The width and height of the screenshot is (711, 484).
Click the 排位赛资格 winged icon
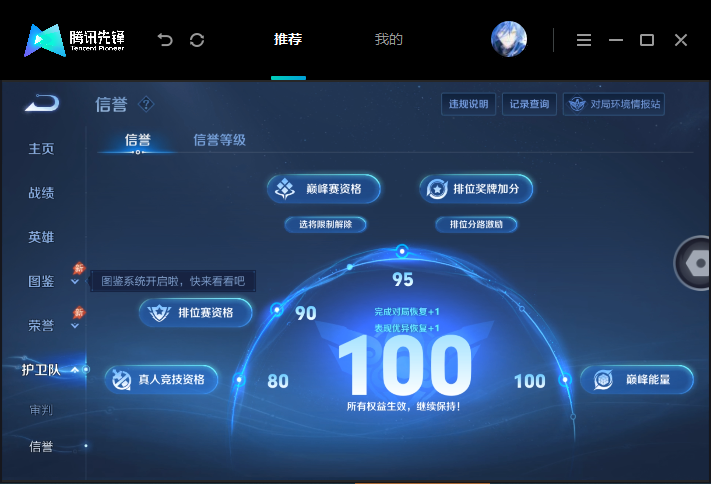tap(159, 313)
